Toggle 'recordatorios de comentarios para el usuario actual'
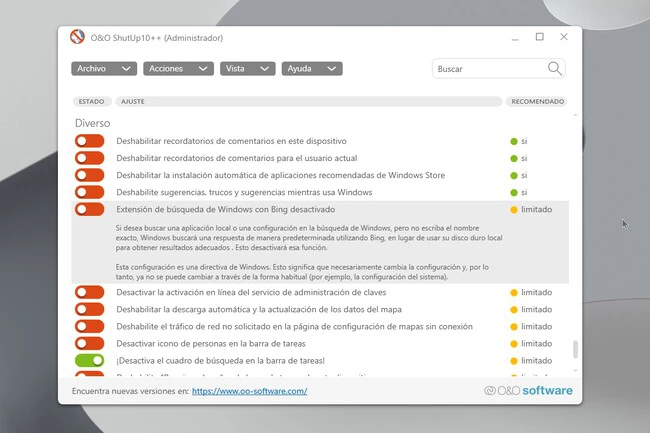Screen dimensions: 650x433 (x=90, y=158)
